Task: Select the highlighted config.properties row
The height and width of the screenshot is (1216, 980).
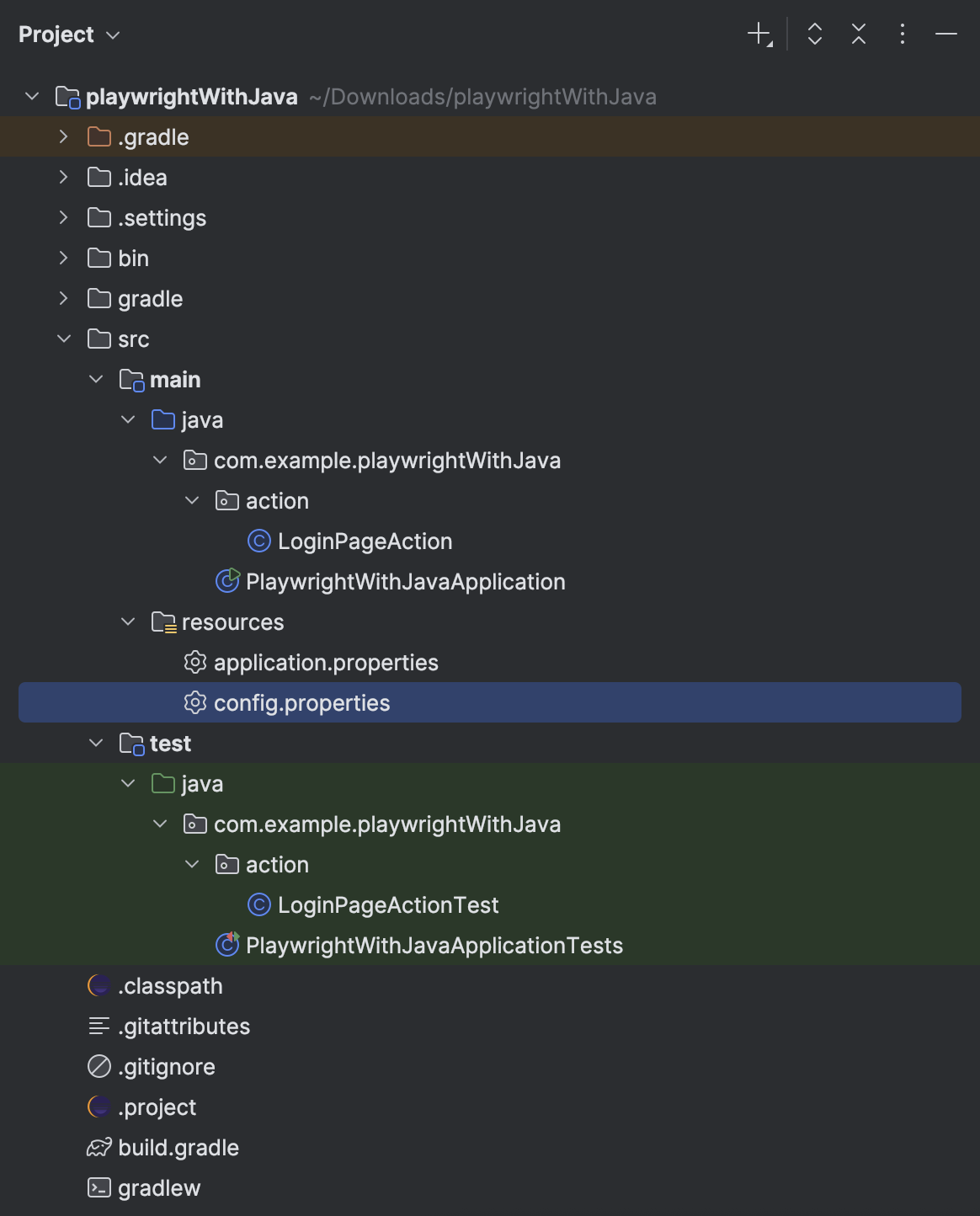Action: pyautogui.click(x=490, y=702)
